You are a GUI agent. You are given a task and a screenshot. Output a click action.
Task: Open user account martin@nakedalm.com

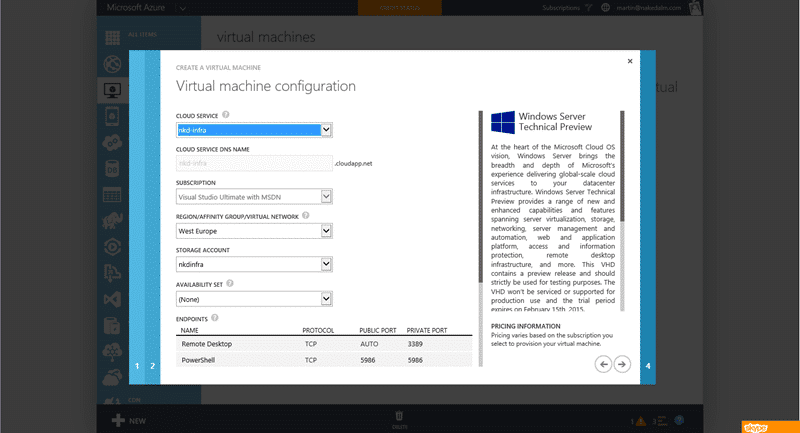point(648,8)
